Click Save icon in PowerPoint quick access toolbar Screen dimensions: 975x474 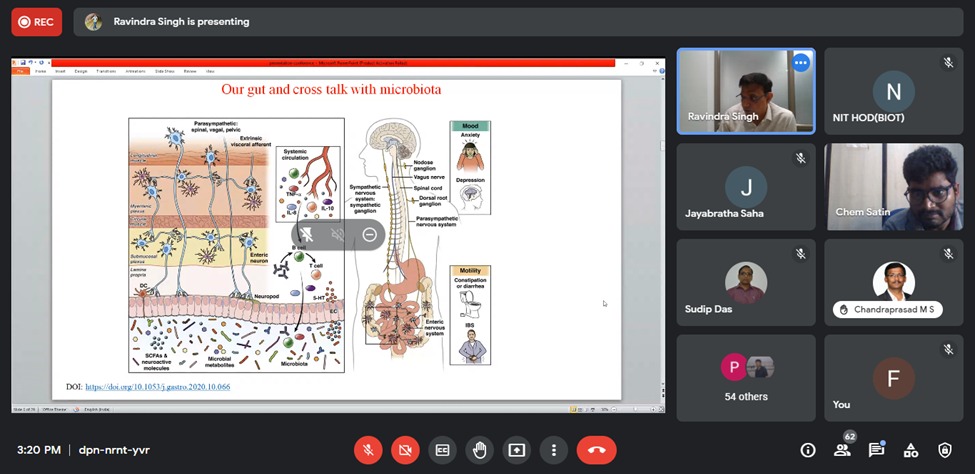23,63
